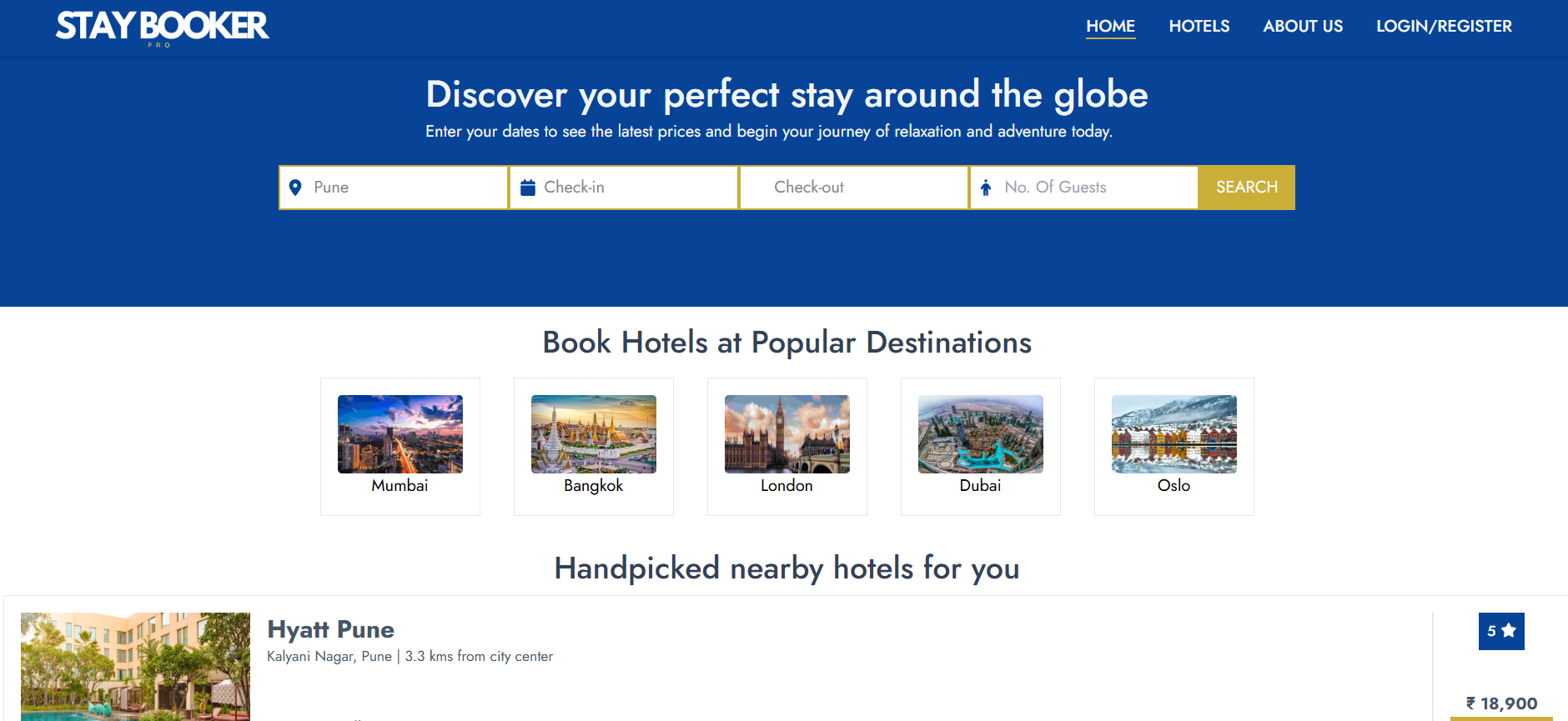Click the Stay Booker Pro logo
This screenshot has width=1568, height=721.
click(162, 28)
